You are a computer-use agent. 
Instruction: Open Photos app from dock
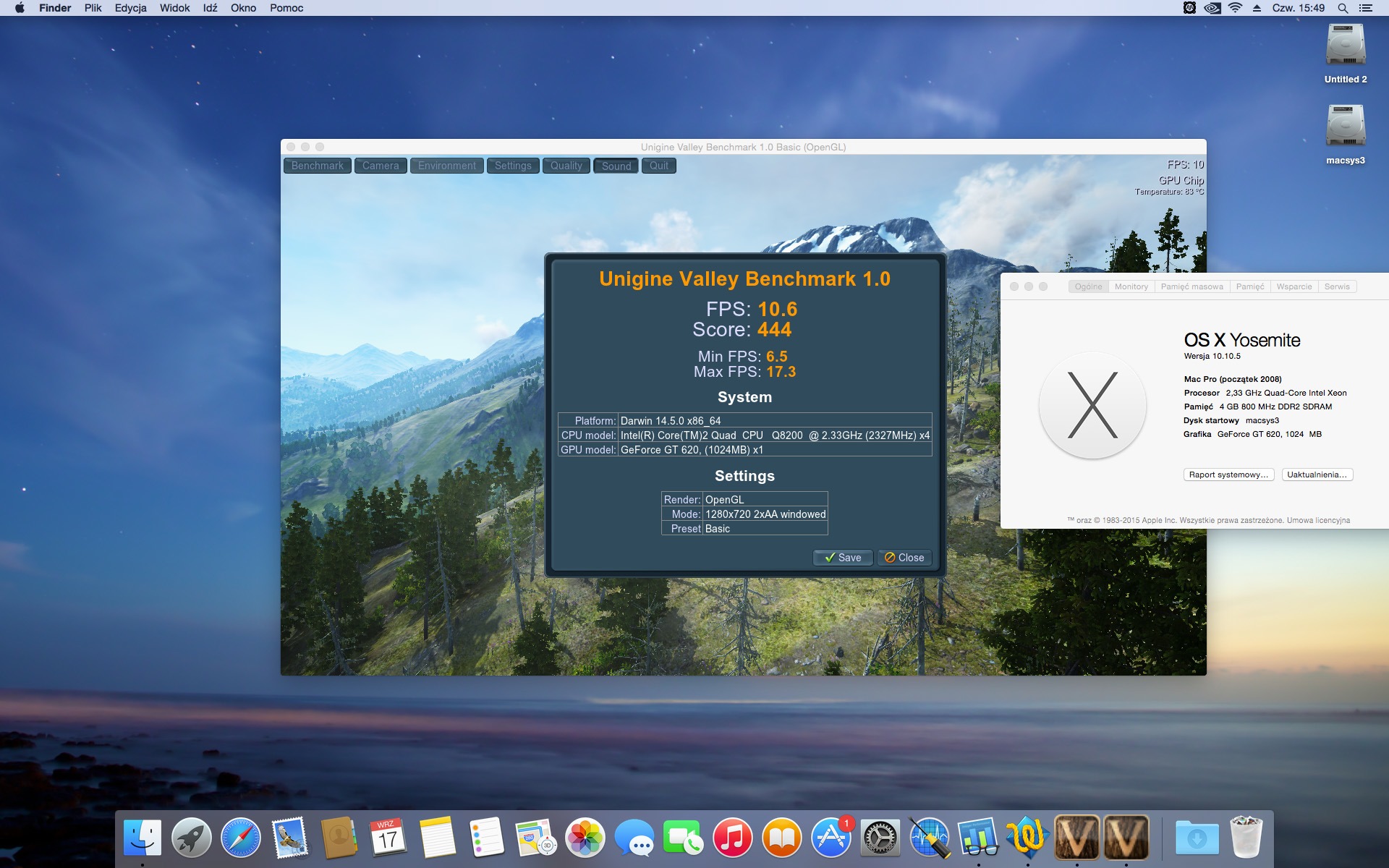(x=585, y=838)
